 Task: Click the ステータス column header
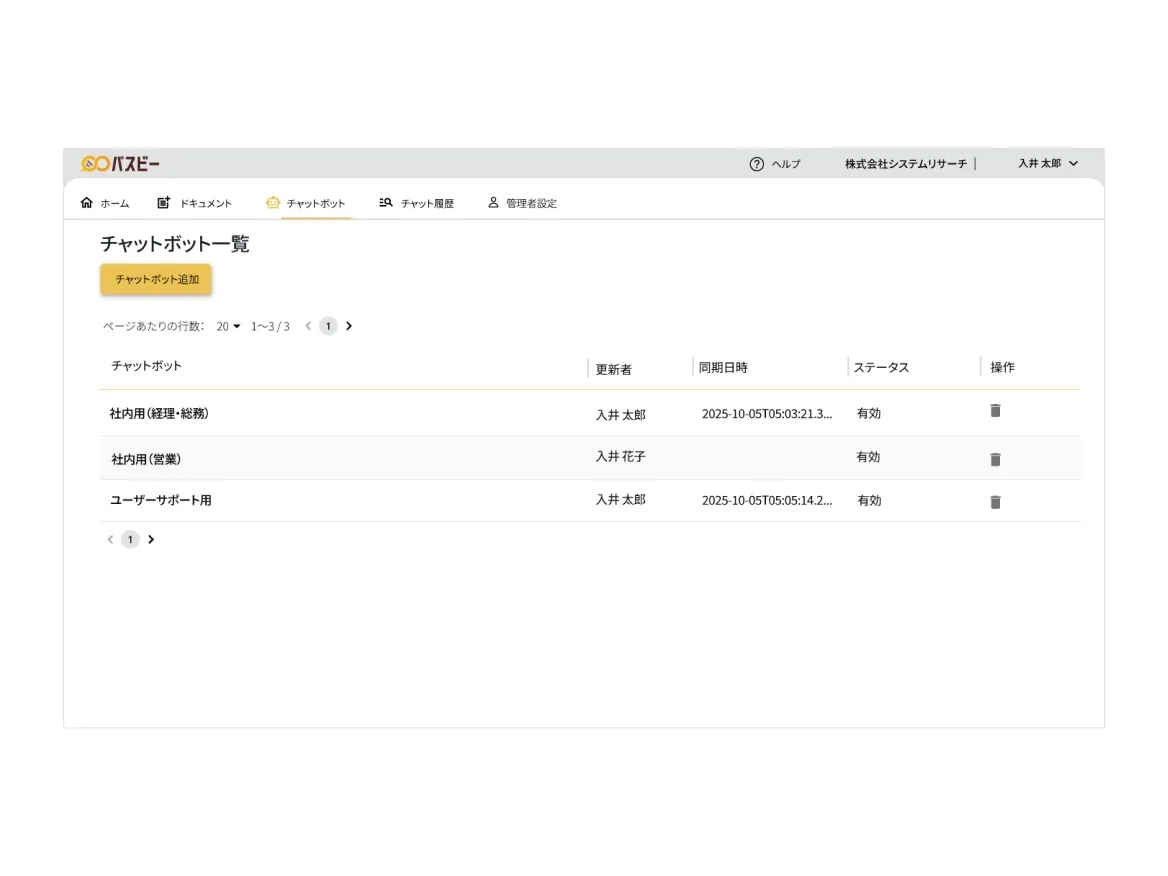[881, 367]
